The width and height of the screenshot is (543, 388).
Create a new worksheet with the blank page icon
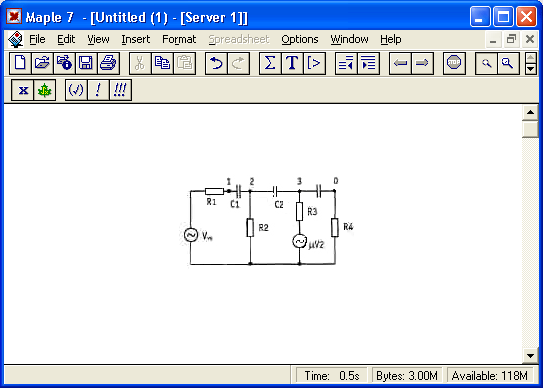click(20, 63)
